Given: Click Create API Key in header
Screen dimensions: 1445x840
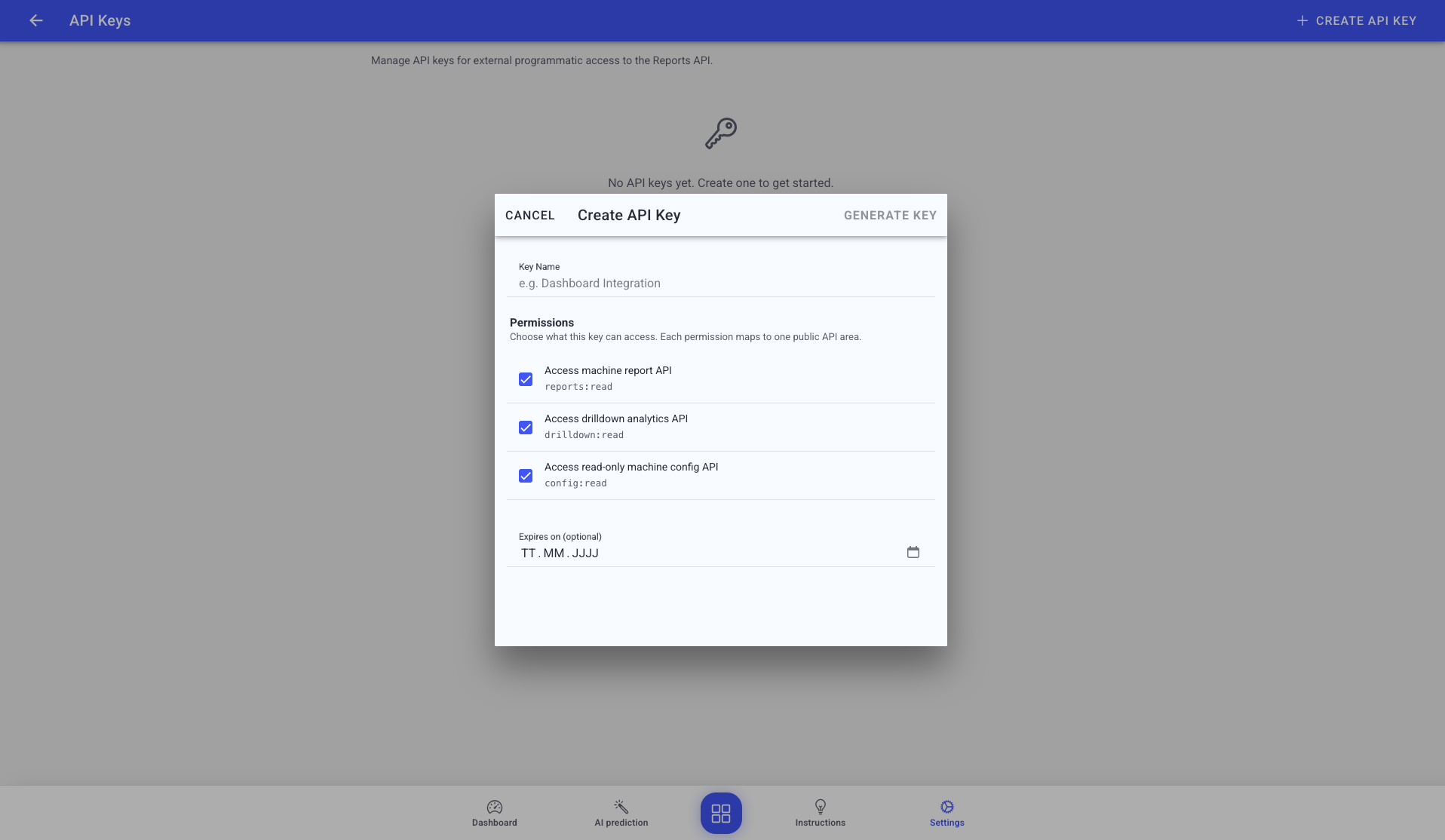Looking at the screenshot, I should pyautogui.click(x=1356, y=20).
